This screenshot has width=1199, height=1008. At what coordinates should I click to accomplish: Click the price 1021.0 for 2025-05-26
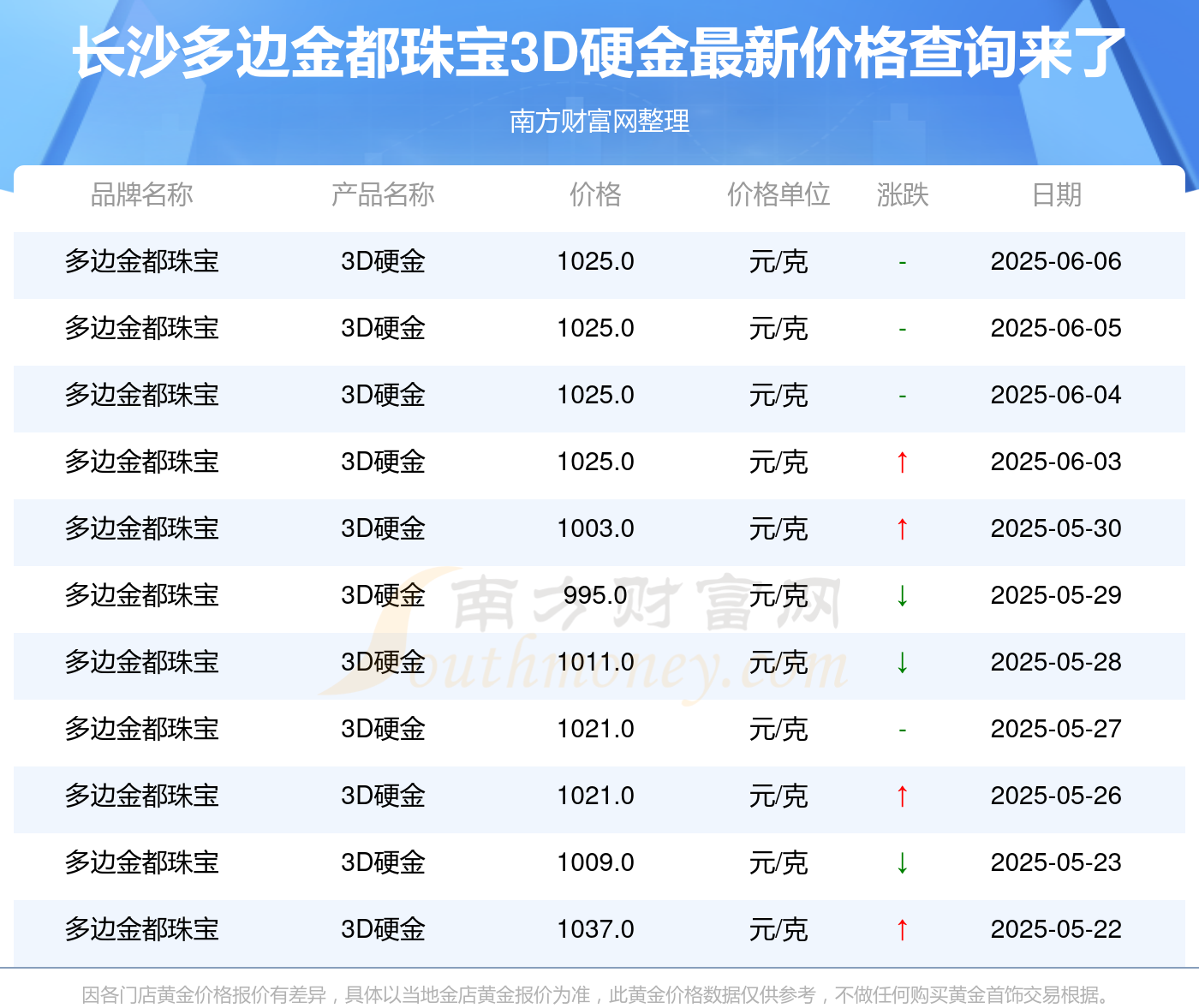point(595,796)
